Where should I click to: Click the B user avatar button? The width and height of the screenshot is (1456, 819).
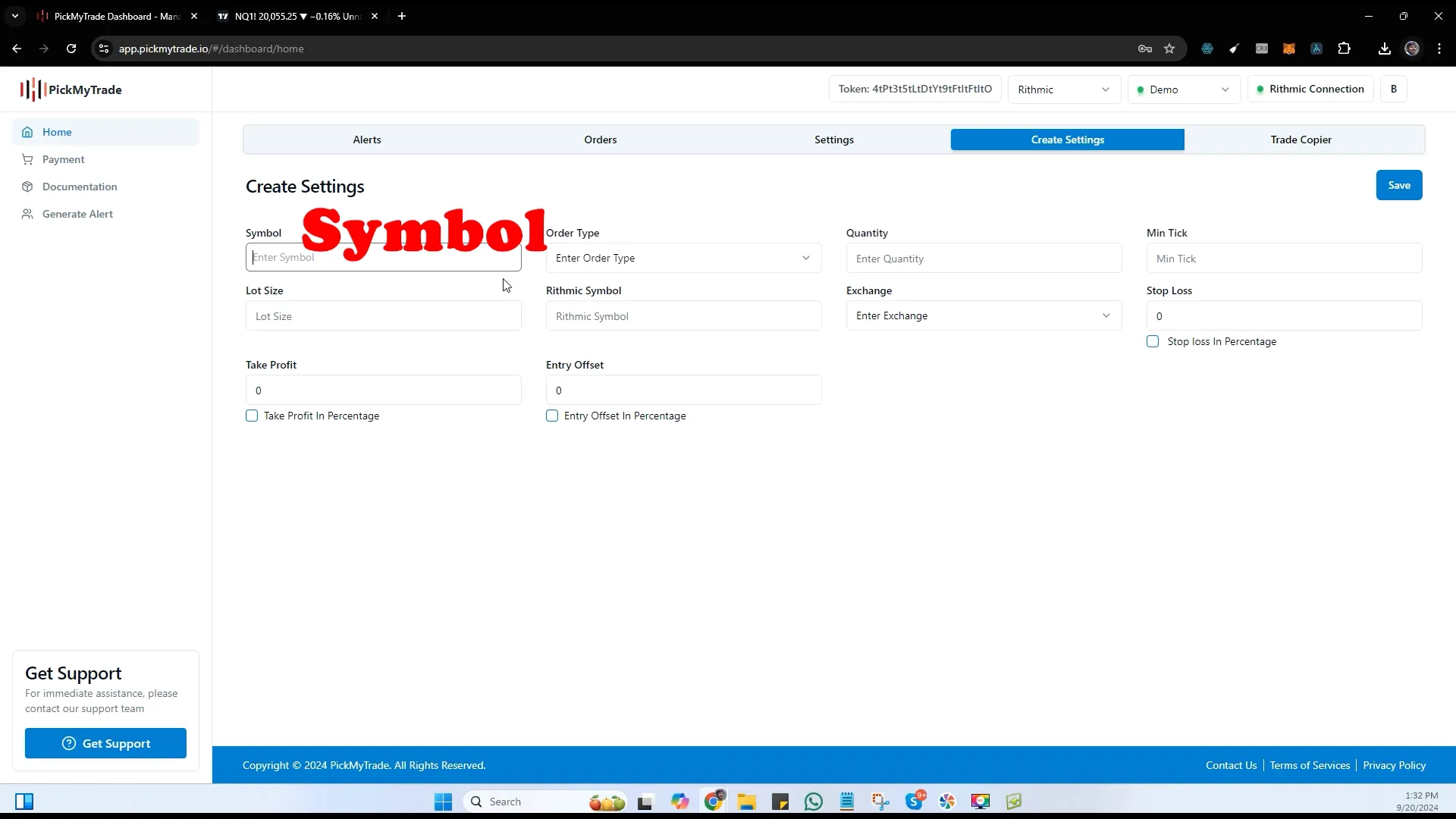tap(1394, 89)
